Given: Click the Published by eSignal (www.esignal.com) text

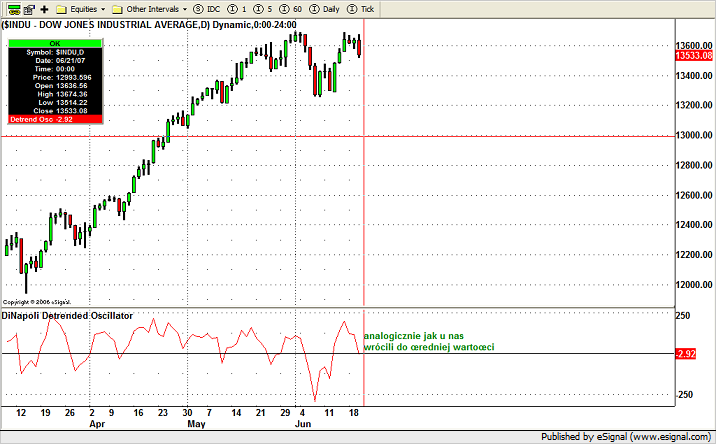Looking at the screenshot, I should pos(626,437).
